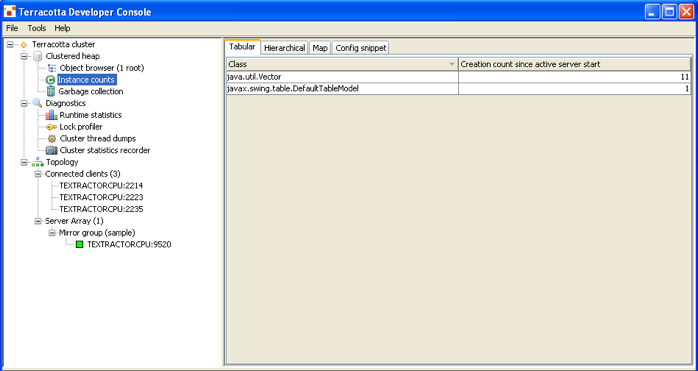Image resolution: width=698 pixels, height=371 pixels.
Task: Collapse the Topology node
Action: tap(24, 163)
